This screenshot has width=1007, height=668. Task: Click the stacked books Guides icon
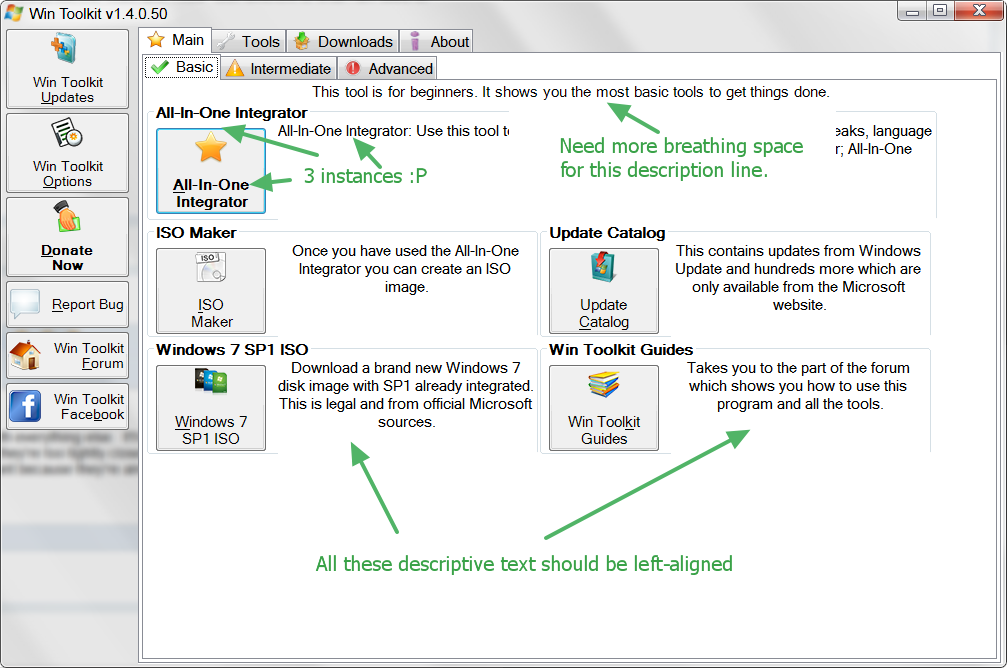pyautogui.click(x=604, y=384)
